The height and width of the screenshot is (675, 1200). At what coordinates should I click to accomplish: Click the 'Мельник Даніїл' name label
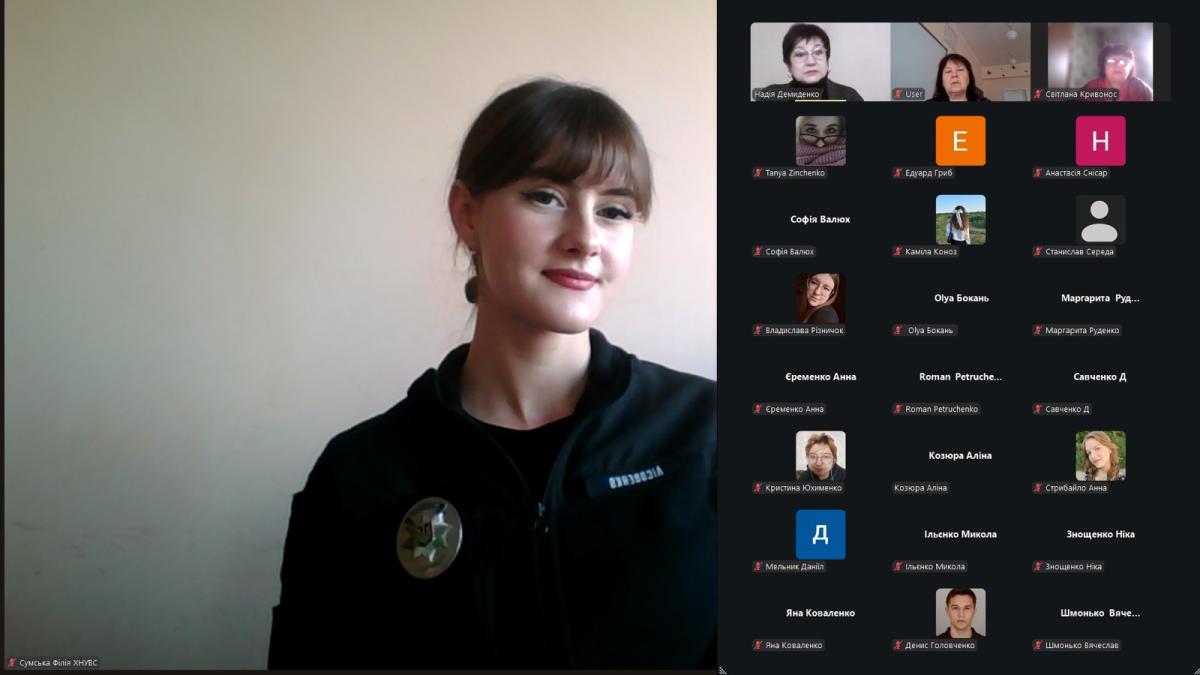click(x=794, y=566)
